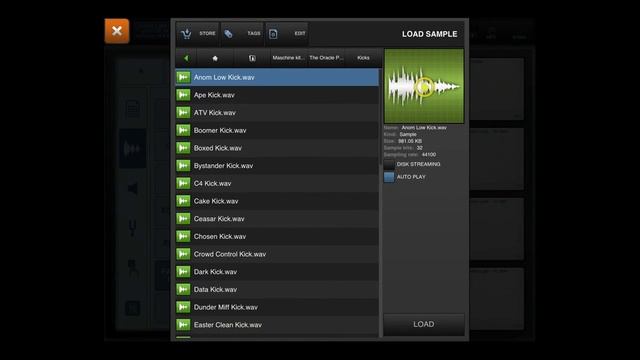Click green sample icon beside Boomer Kick.wav
The height and width of the screenshot is (360, 640).
183,130
